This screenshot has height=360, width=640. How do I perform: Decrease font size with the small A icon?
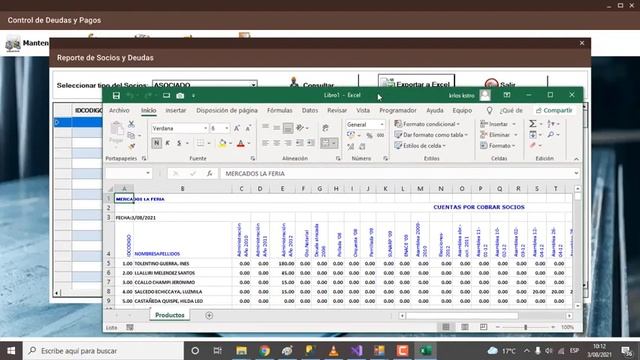248,128
